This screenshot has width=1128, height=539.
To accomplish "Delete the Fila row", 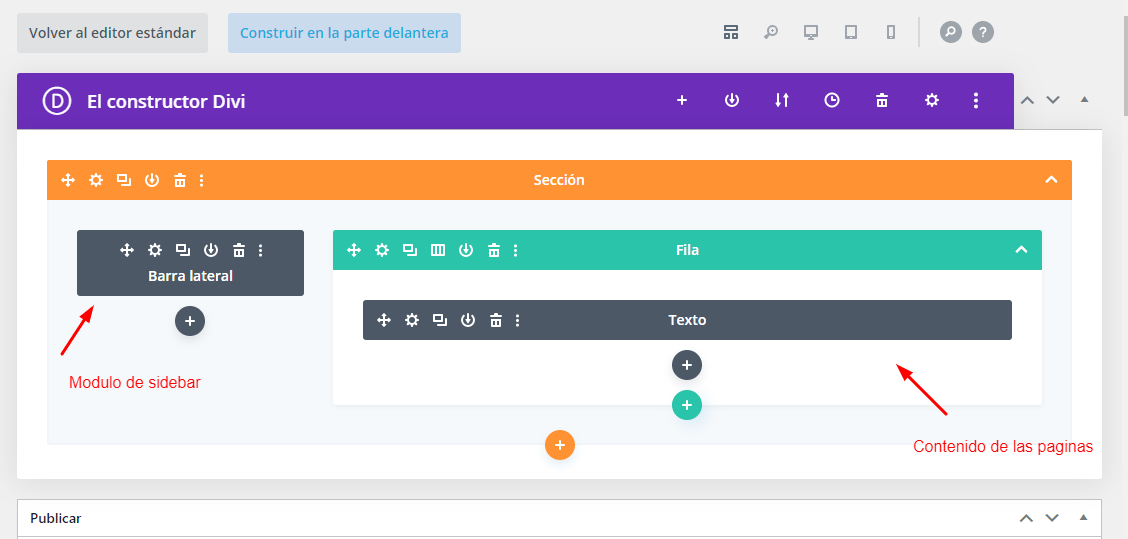I will click(494, 250).
